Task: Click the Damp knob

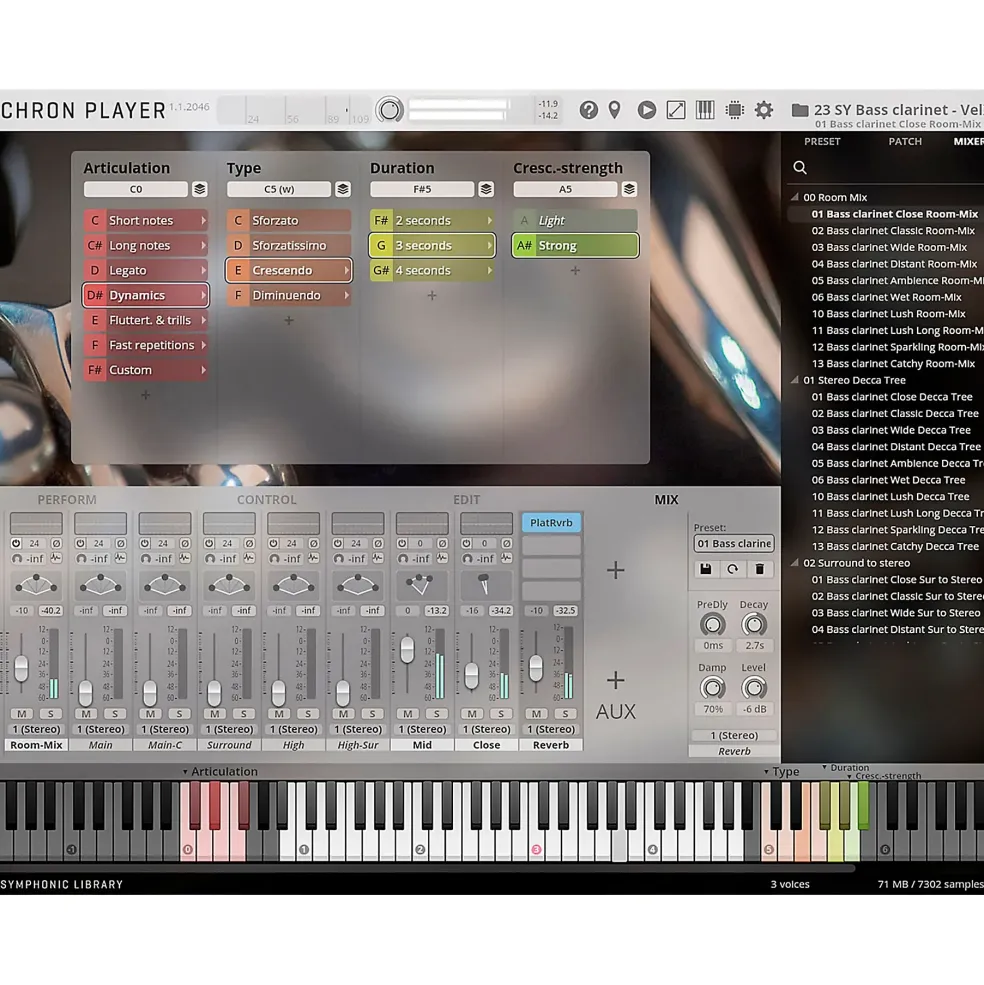Action: [713, 688]
